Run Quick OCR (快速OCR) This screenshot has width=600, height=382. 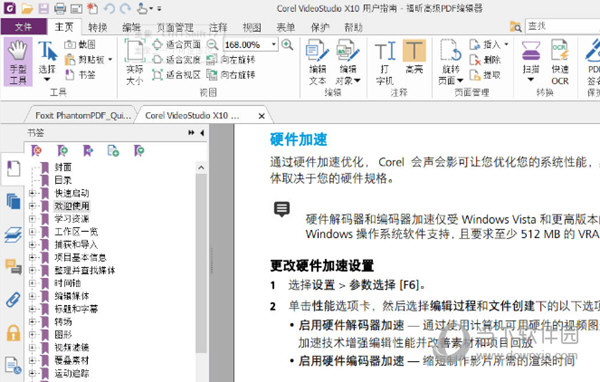560,62
